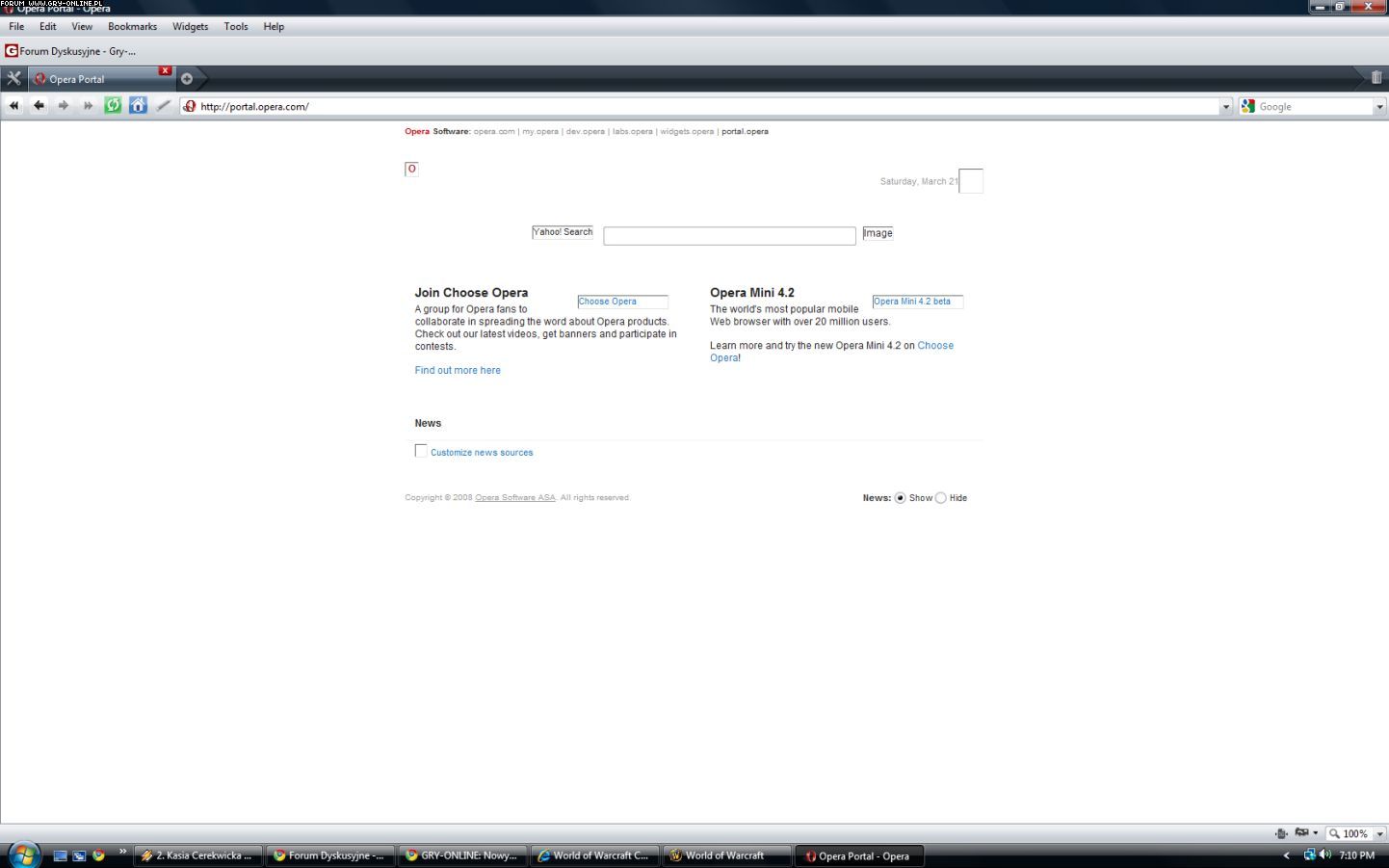Follow the 'Find out more here' link

click(x=458, y=371)
